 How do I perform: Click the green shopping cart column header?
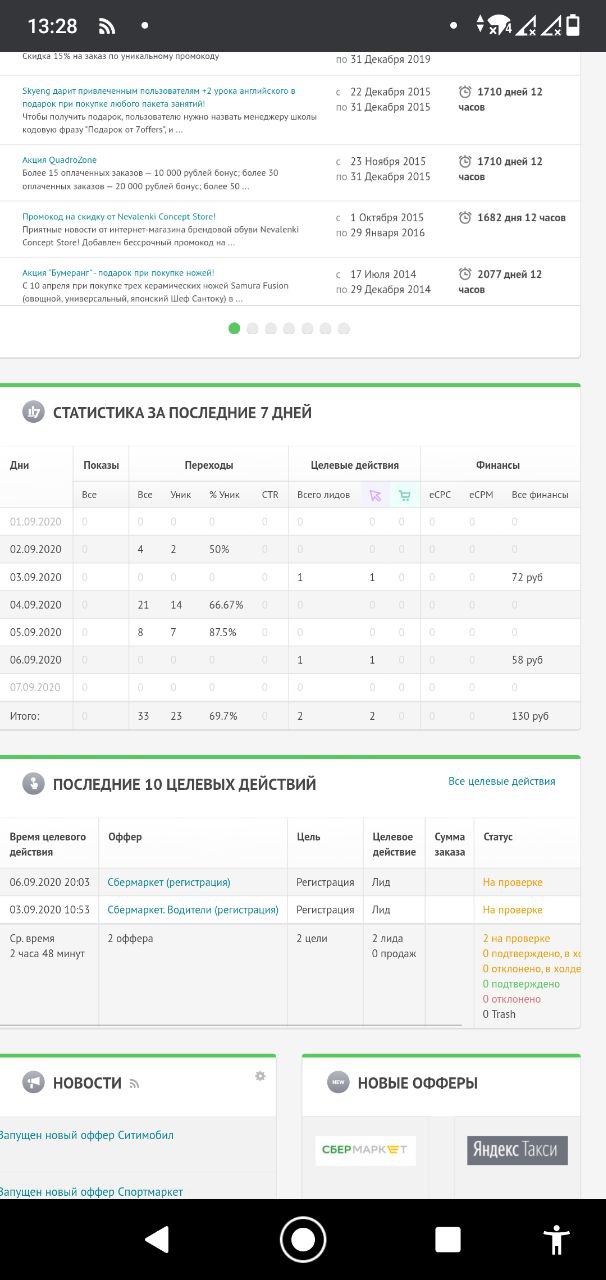click(x=404, y=495)
